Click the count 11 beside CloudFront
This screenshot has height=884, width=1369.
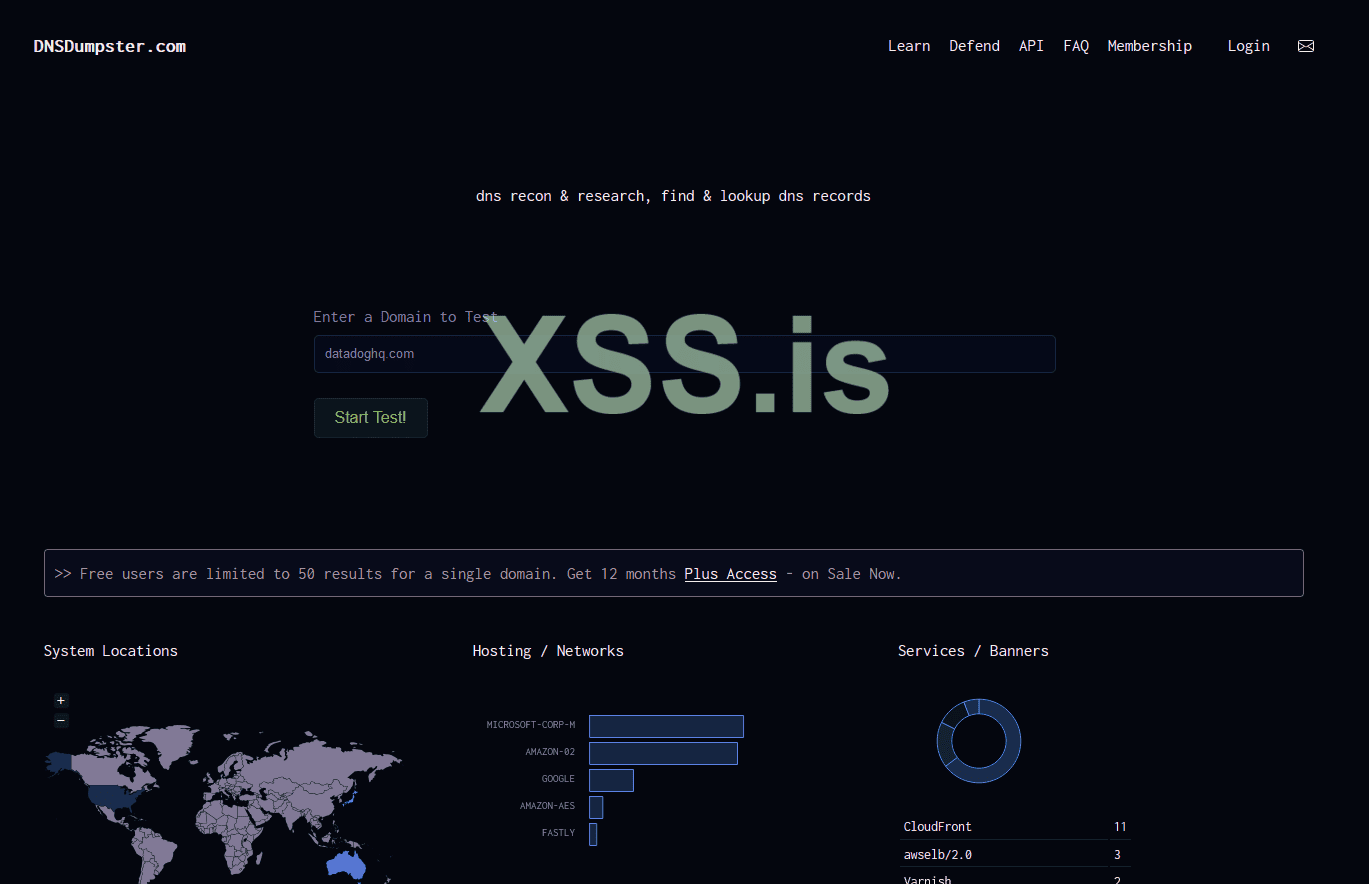[x=1120, y=827]
